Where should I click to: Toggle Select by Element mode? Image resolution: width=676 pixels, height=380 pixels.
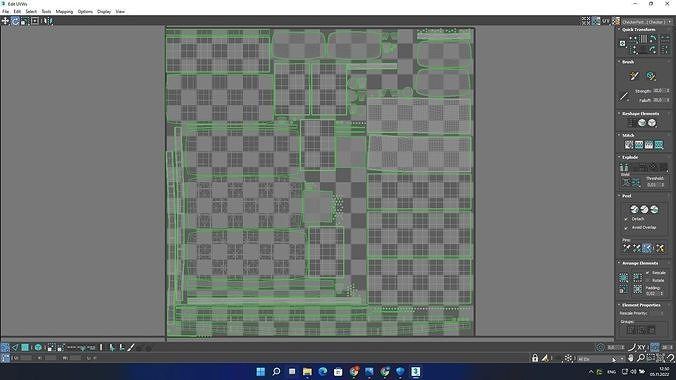[x=38, y=347]
